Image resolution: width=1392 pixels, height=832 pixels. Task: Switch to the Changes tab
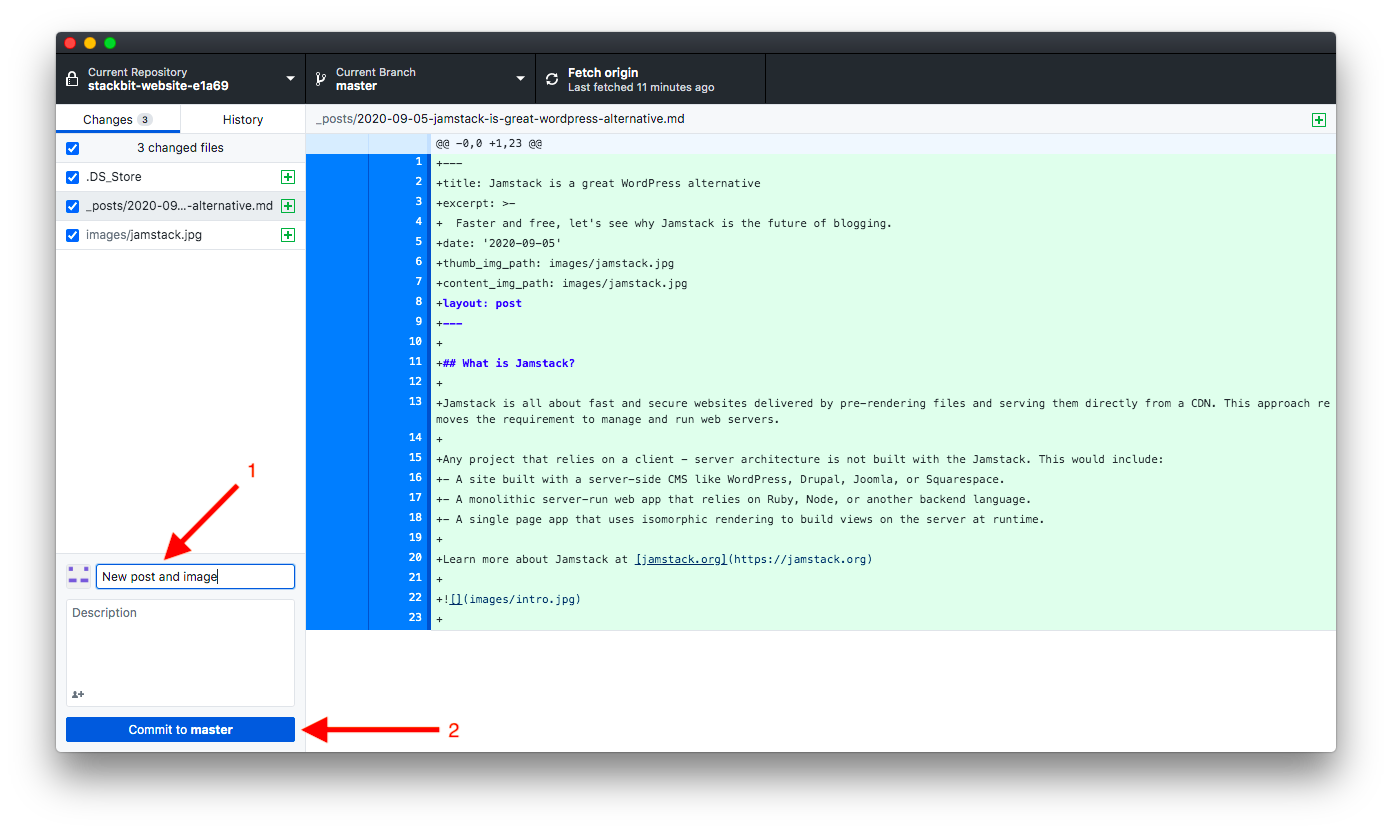click(118, 119)
